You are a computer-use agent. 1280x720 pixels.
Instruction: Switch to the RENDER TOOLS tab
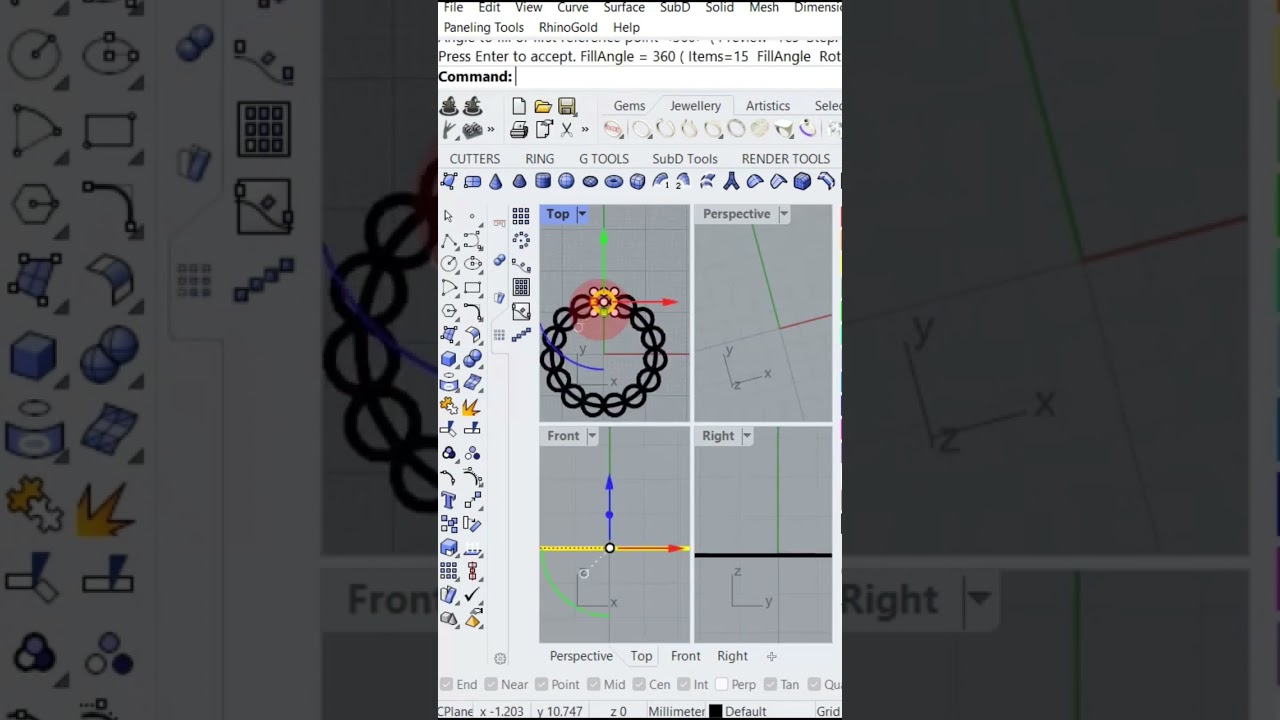786,159
